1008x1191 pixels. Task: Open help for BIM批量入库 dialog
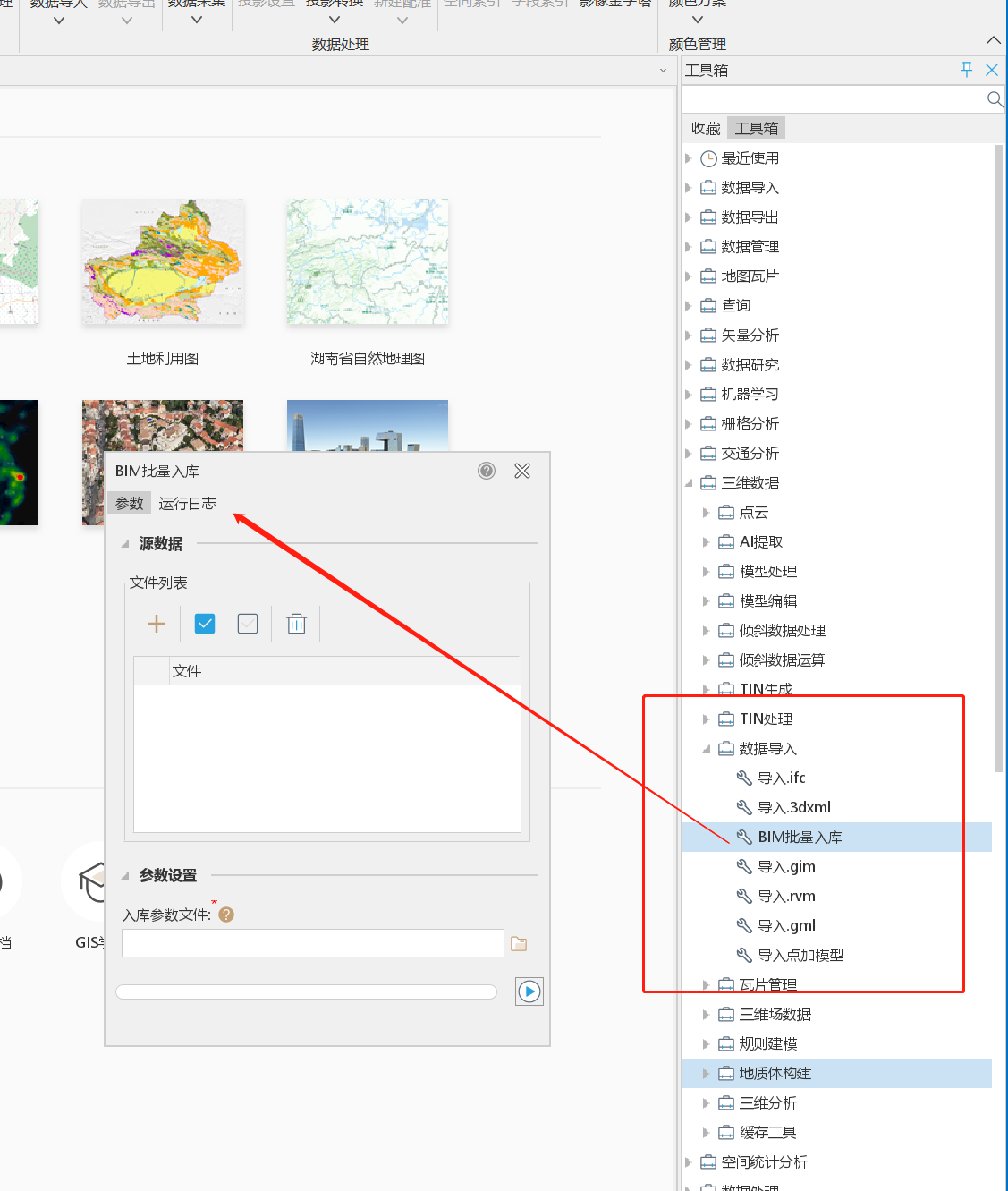487,471
